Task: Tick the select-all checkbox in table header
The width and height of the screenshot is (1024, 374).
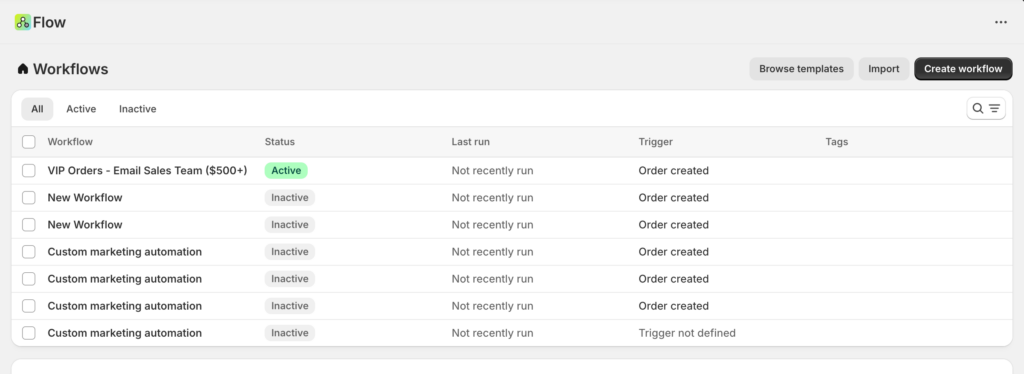Action: coord(29,142)
